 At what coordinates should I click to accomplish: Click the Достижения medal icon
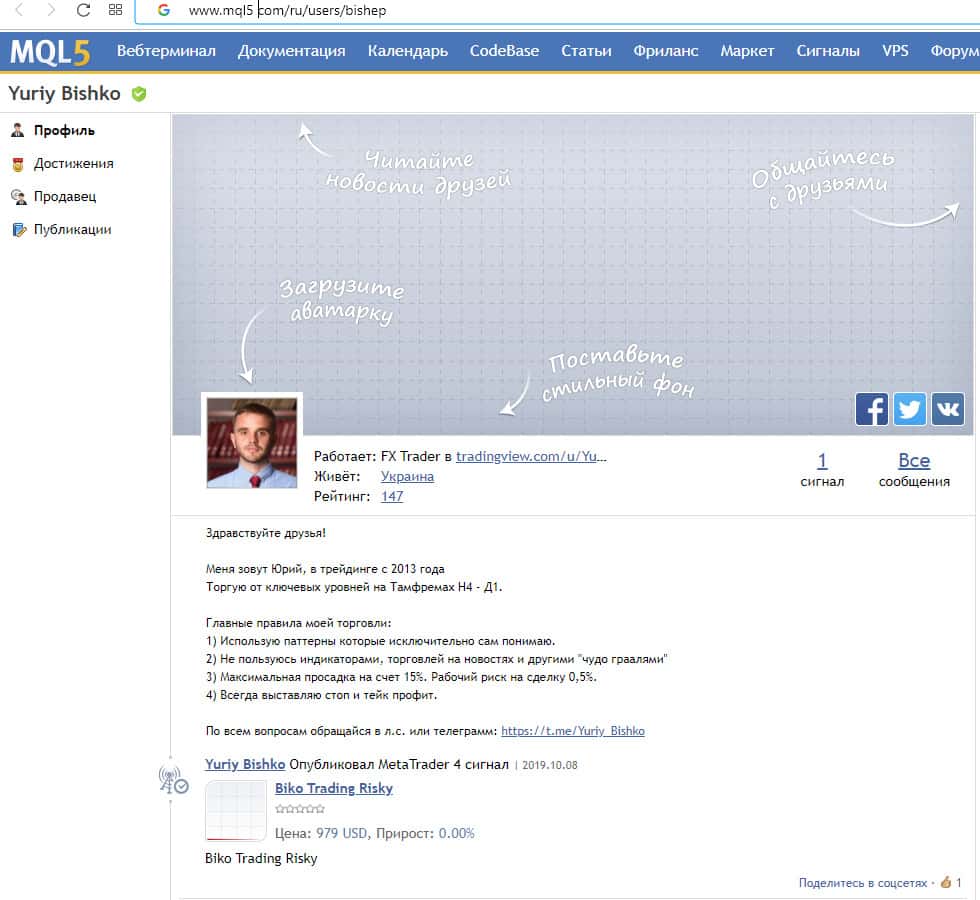click(18, 164)
